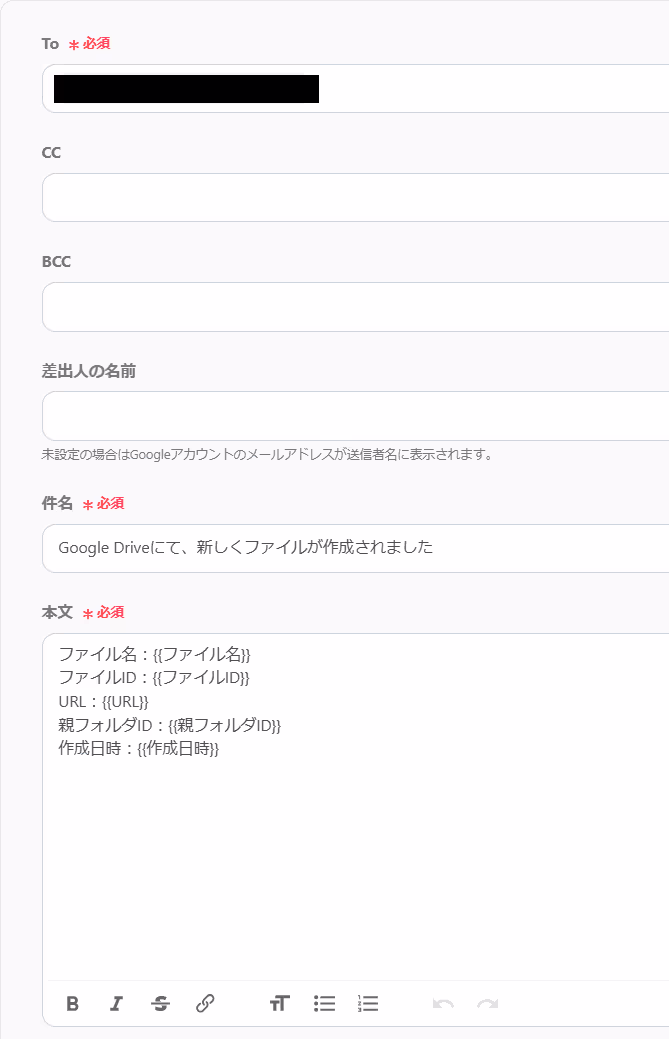Image resolution: width=669 pixels, height=1039 pixels.
Task: Click the CC label
Action: coord(51,153)
